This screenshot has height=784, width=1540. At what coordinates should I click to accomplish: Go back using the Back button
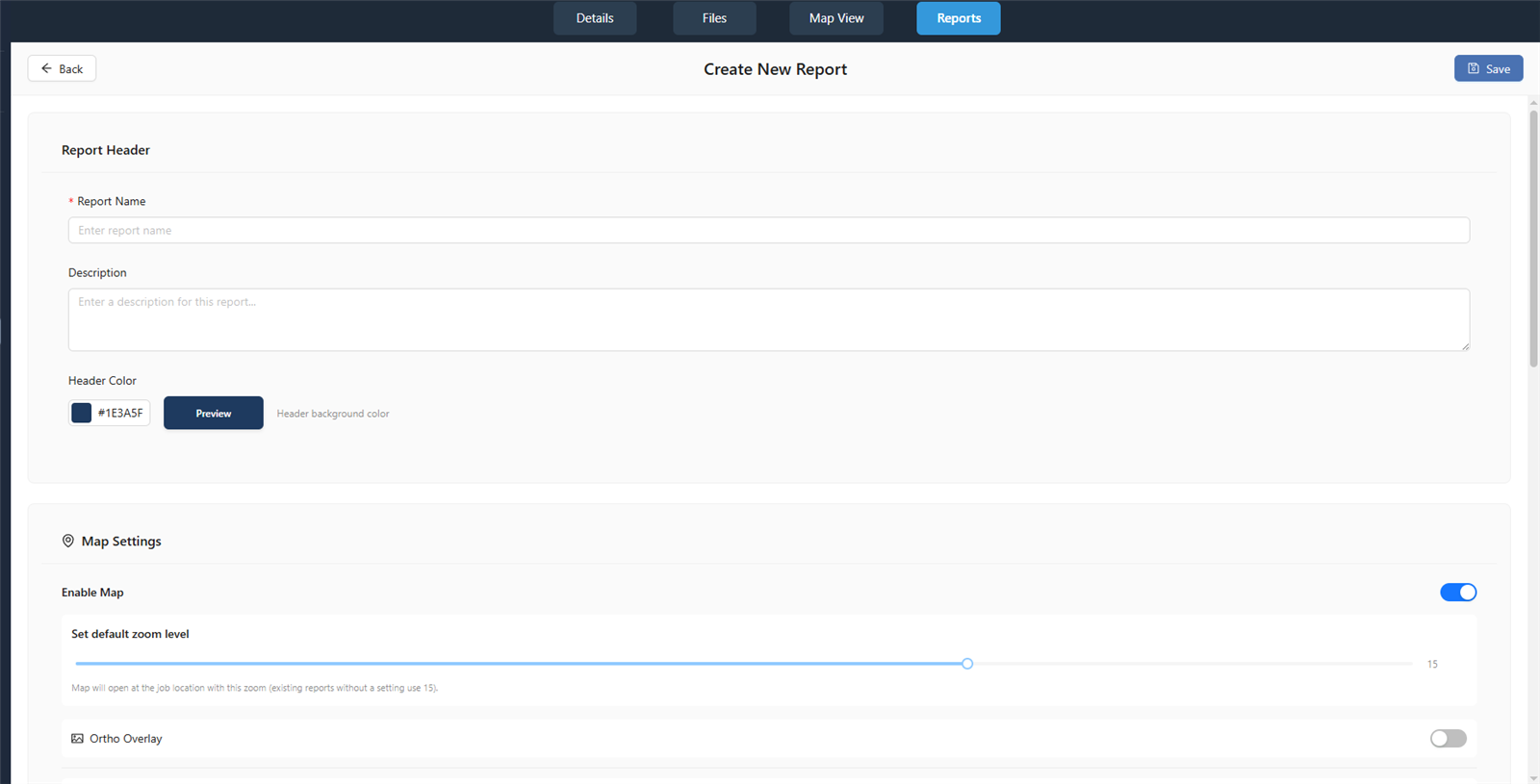62,68
